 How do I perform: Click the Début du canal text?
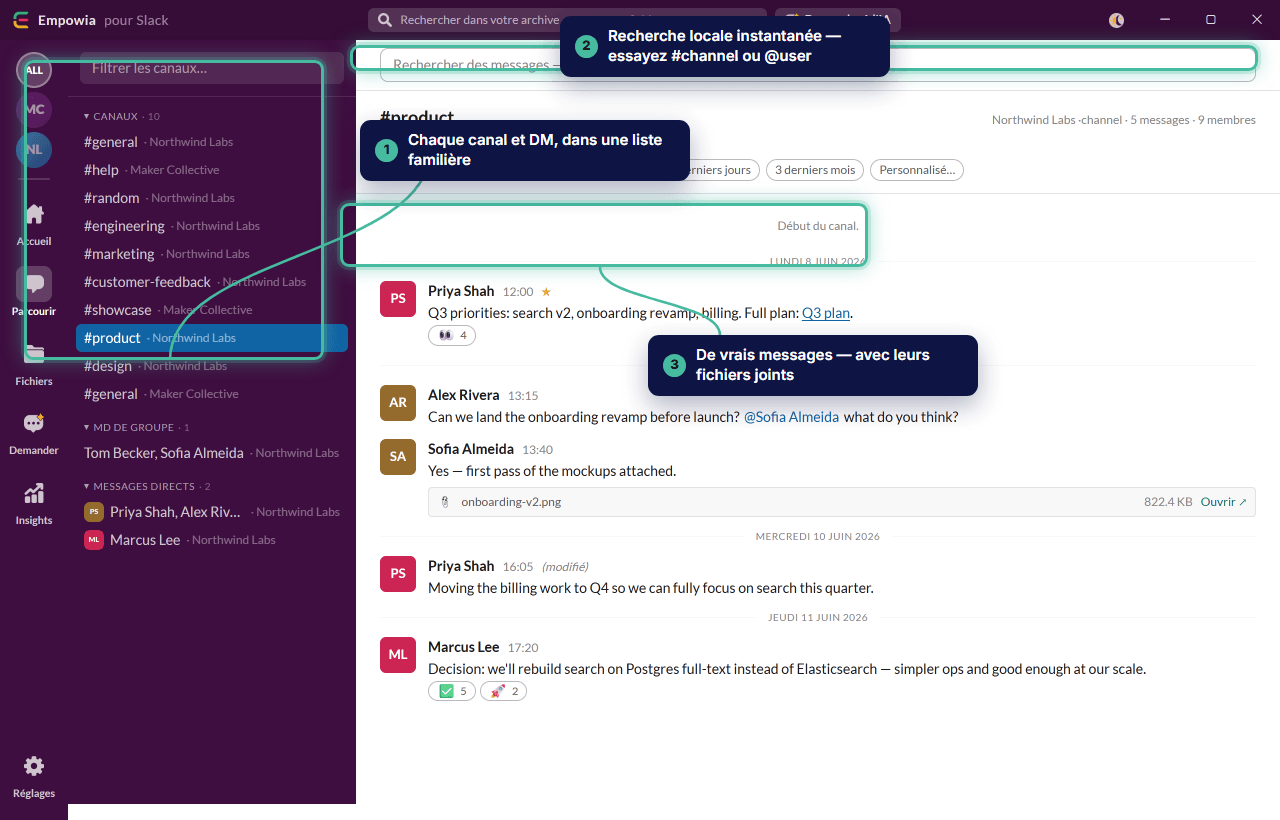pyautogui.click(x=818, y=226)
